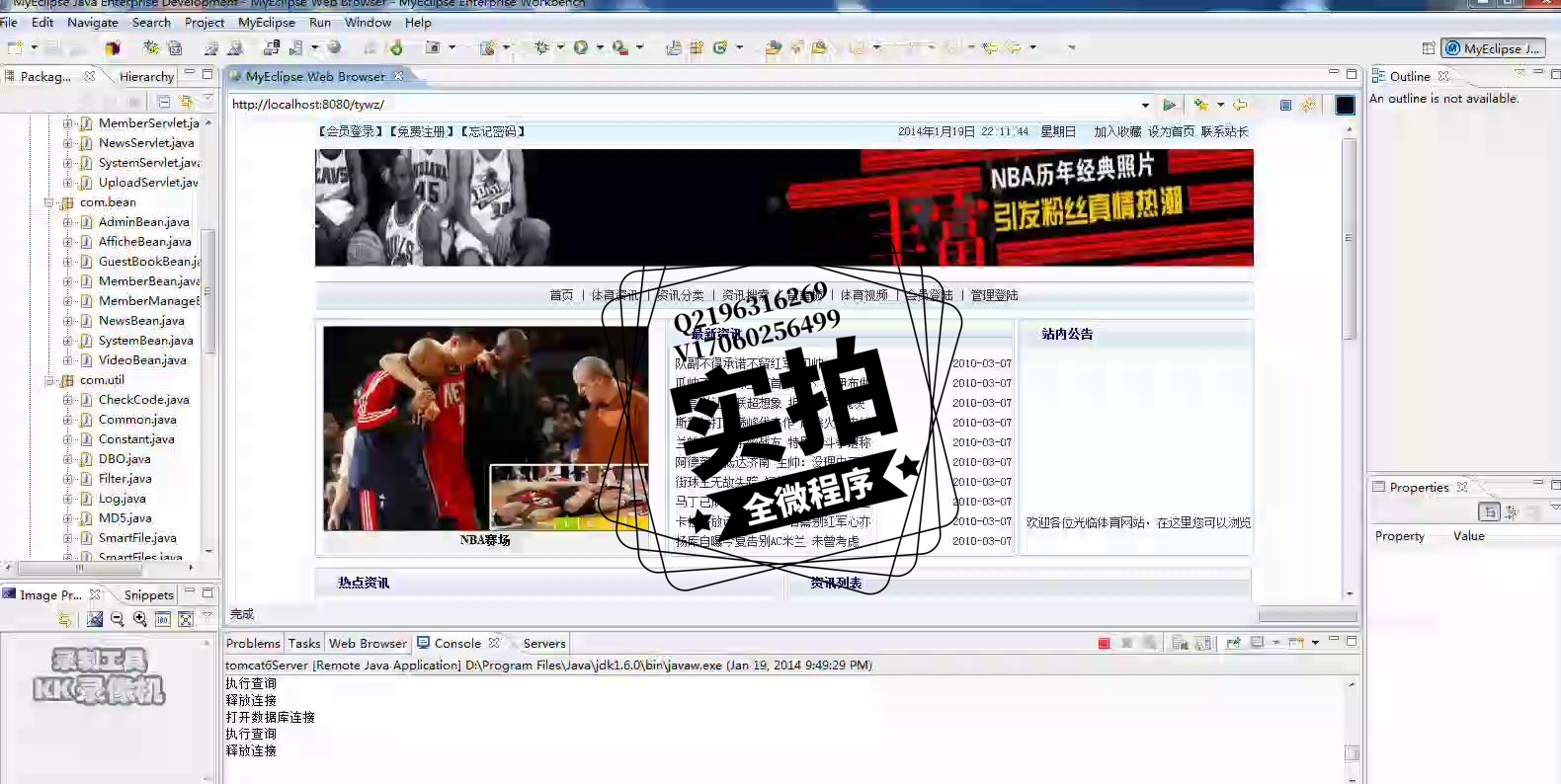Open the URL address history dropdown

click(1145, 105)
